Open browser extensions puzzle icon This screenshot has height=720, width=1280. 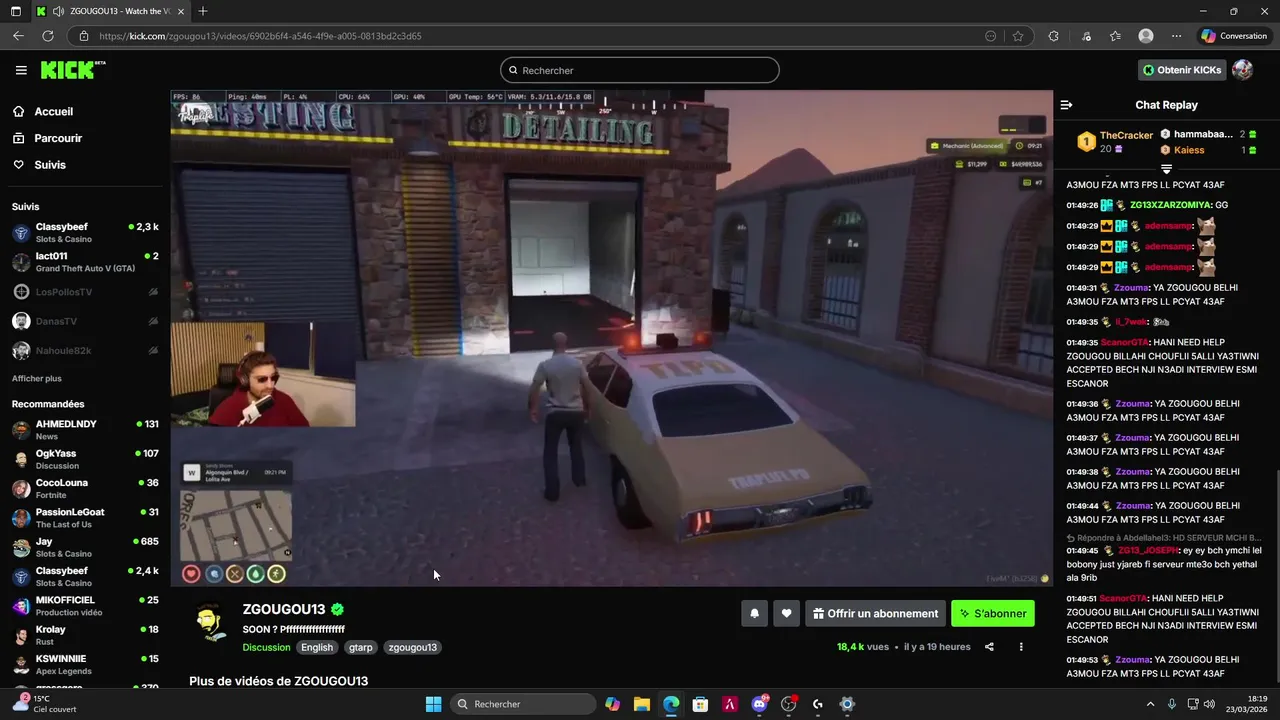coord(1053,36)
